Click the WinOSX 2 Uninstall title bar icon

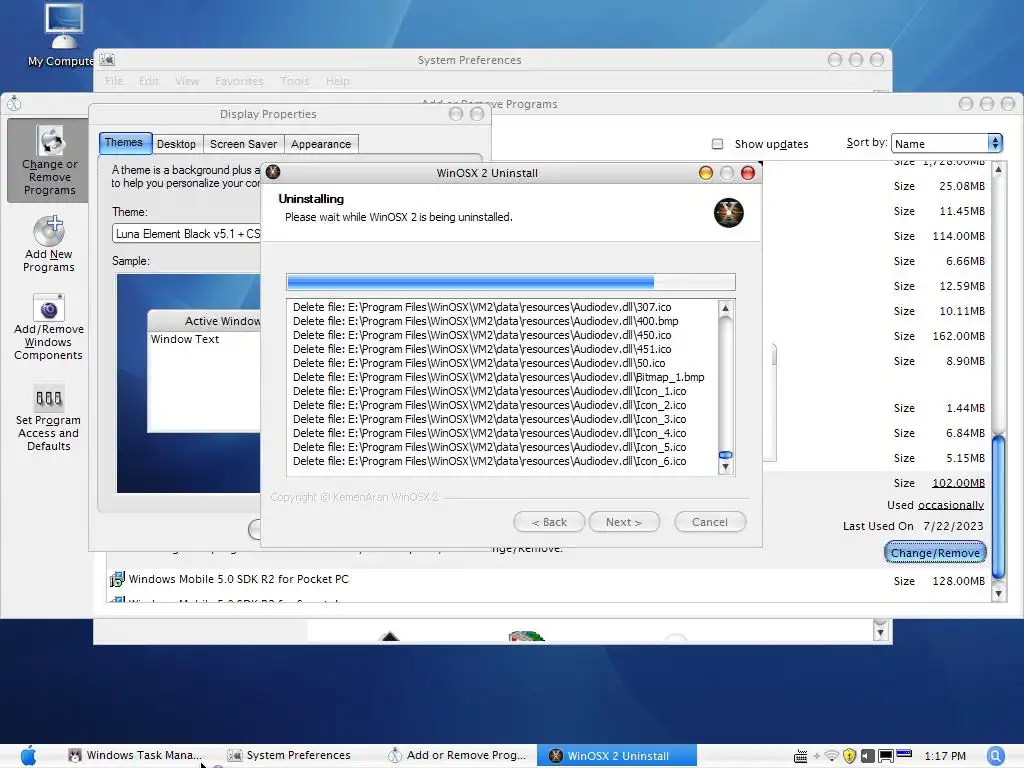click(273, 172)
